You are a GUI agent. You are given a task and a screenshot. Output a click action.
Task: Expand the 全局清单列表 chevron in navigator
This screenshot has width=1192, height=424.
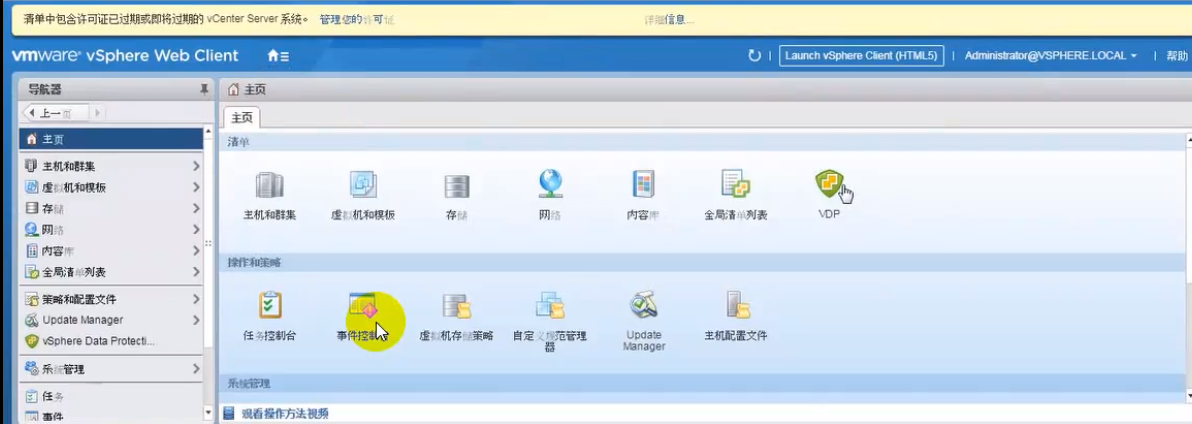click(x=195, y=272)
